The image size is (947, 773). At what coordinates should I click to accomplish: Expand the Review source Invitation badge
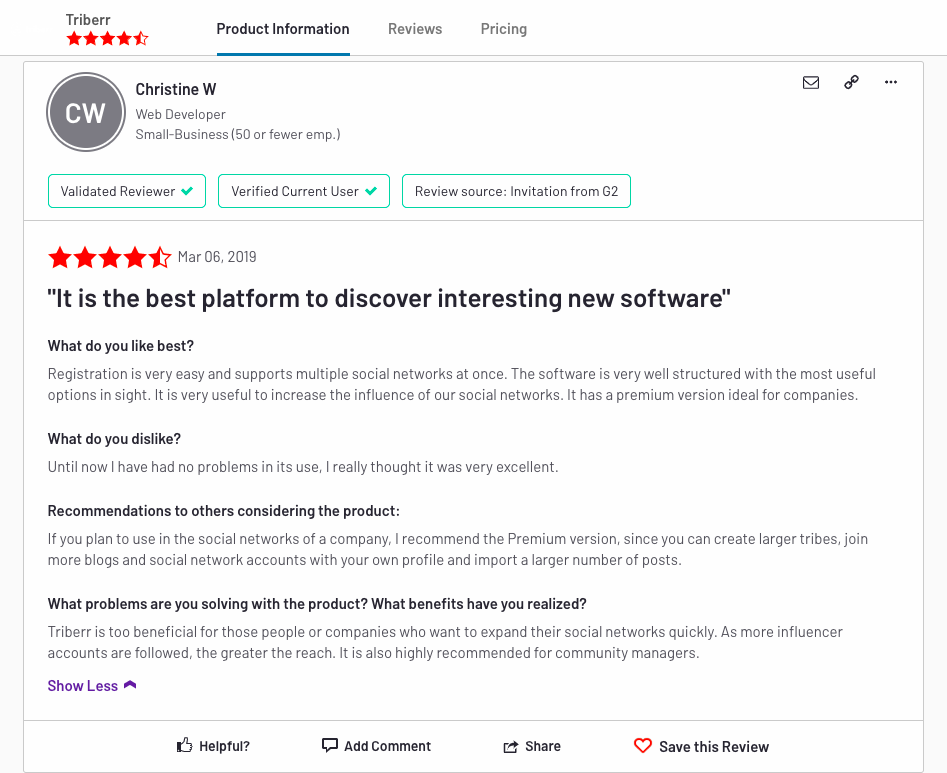[x=516, y=190]
